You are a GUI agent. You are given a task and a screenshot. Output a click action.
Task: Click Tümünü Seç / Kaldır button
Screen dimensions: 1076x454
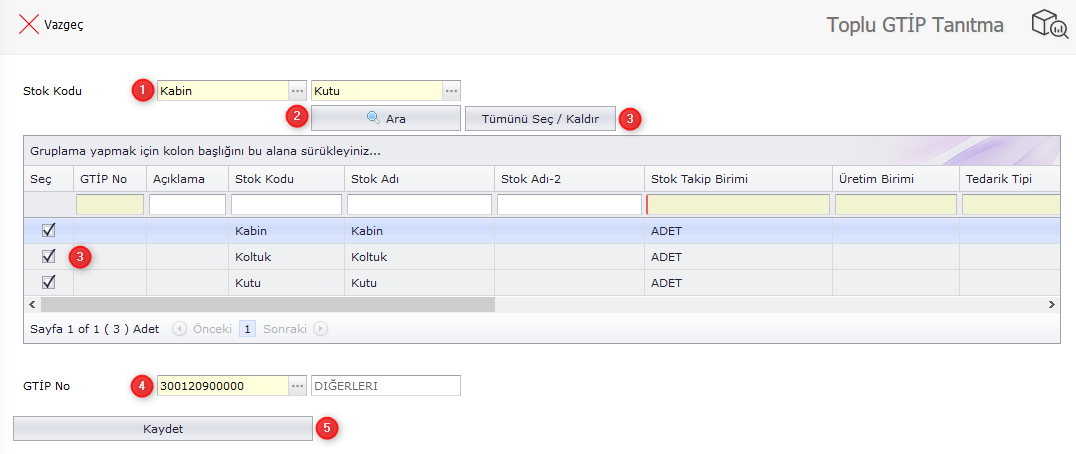[540, 118]
